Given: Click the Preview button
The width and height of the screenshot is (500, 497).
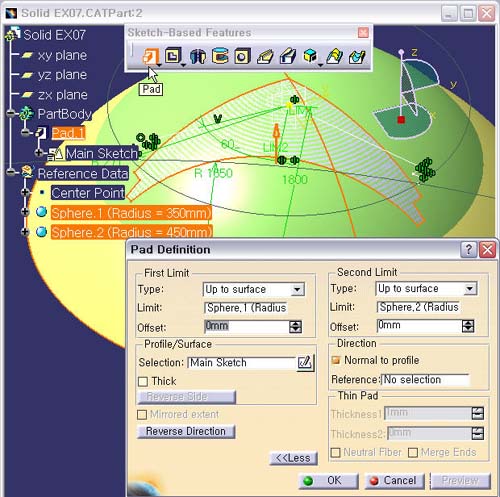Looking at the screenshot, I should (x=460, y=481).
